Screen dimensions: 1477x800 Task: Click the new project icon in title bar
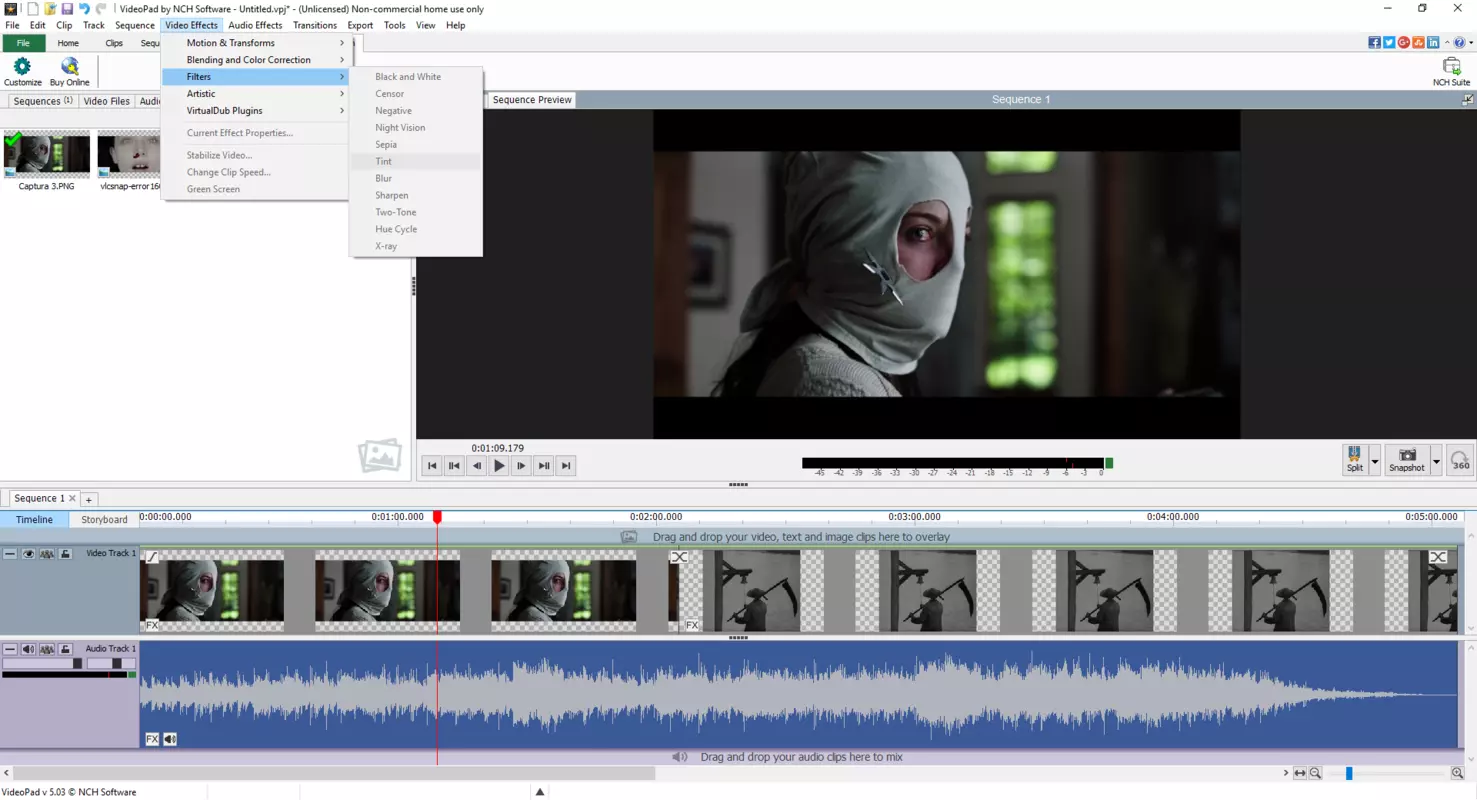(x=32, y=9)
